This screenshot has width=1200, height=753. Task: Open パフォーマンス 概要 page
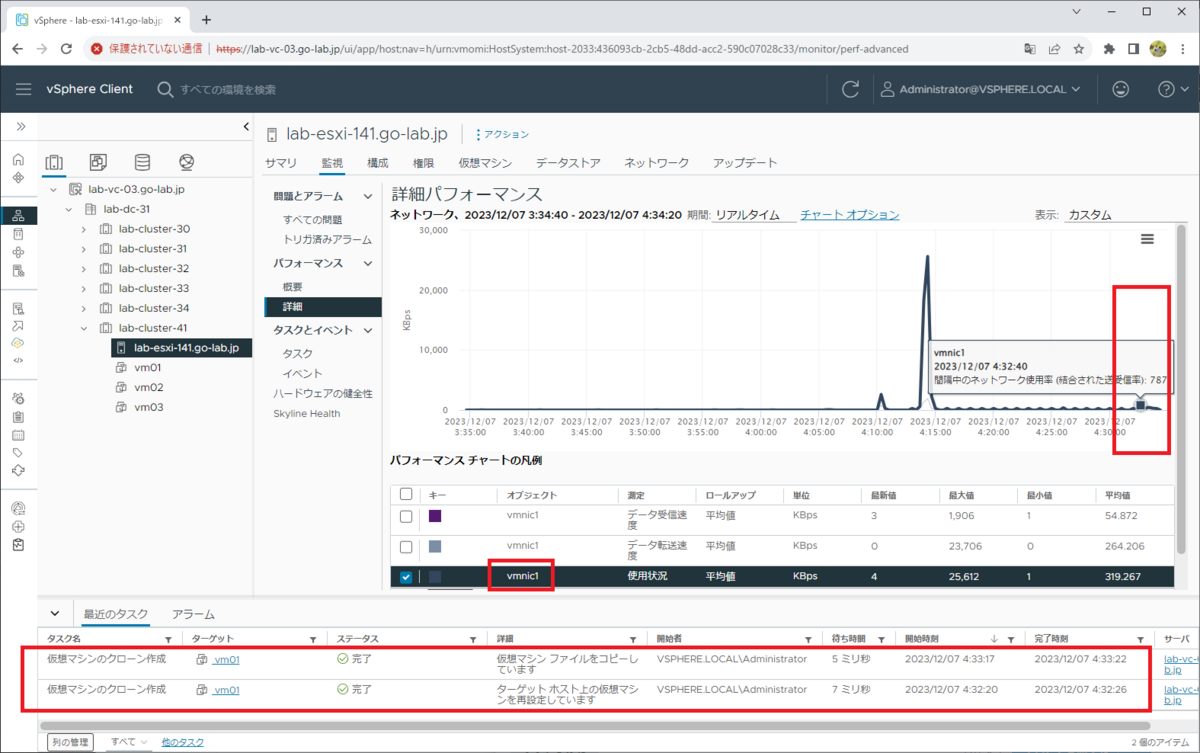tap(292, 287)
